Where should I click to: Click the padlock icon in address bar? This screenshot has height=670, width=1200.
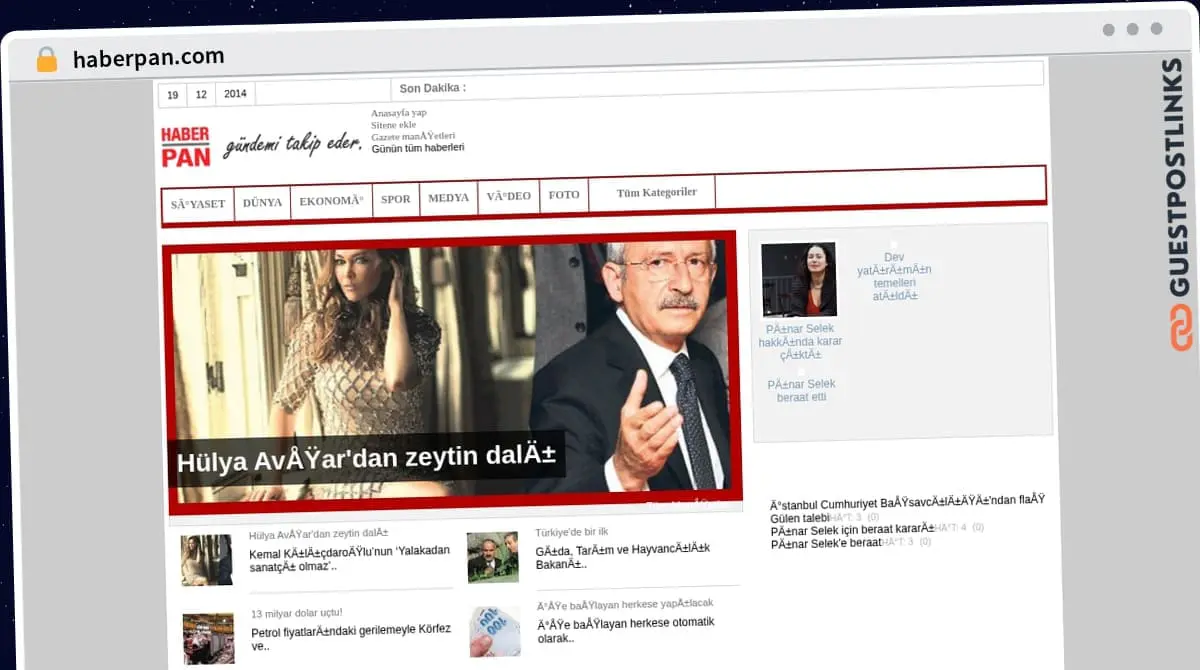(47, 59)
